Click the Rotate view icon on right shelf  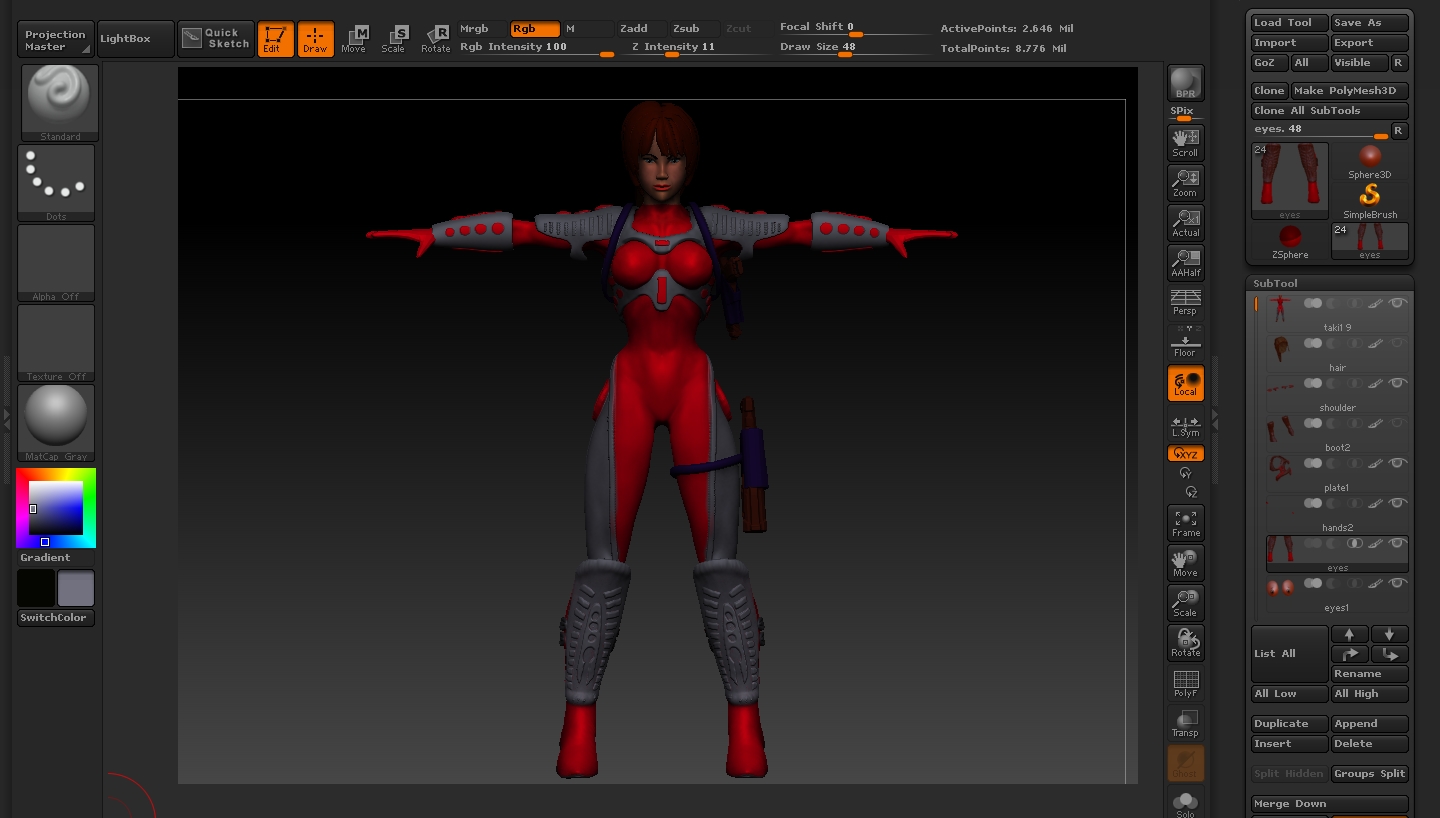pyautogui.click(x=1186, y=643)
